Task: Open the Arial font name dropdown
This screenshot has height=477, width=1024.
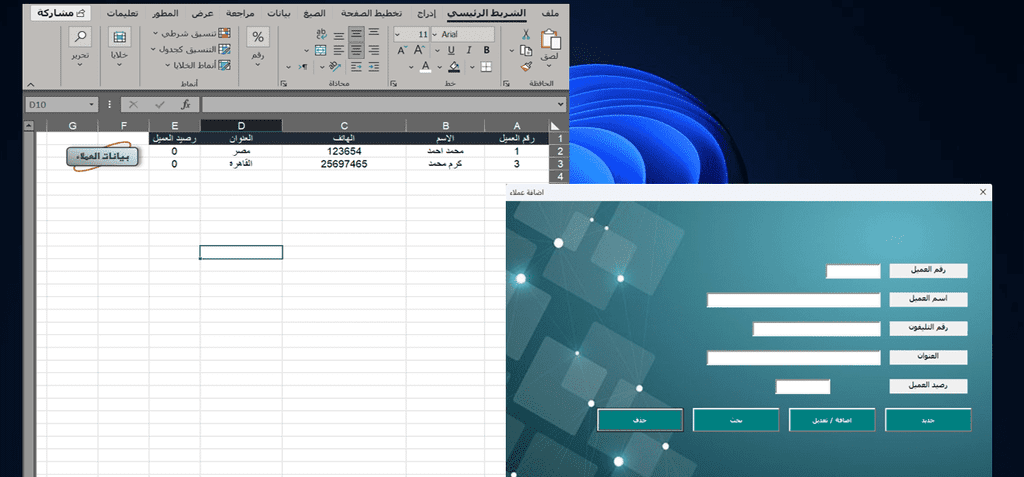Action: [x=433, y=34]
